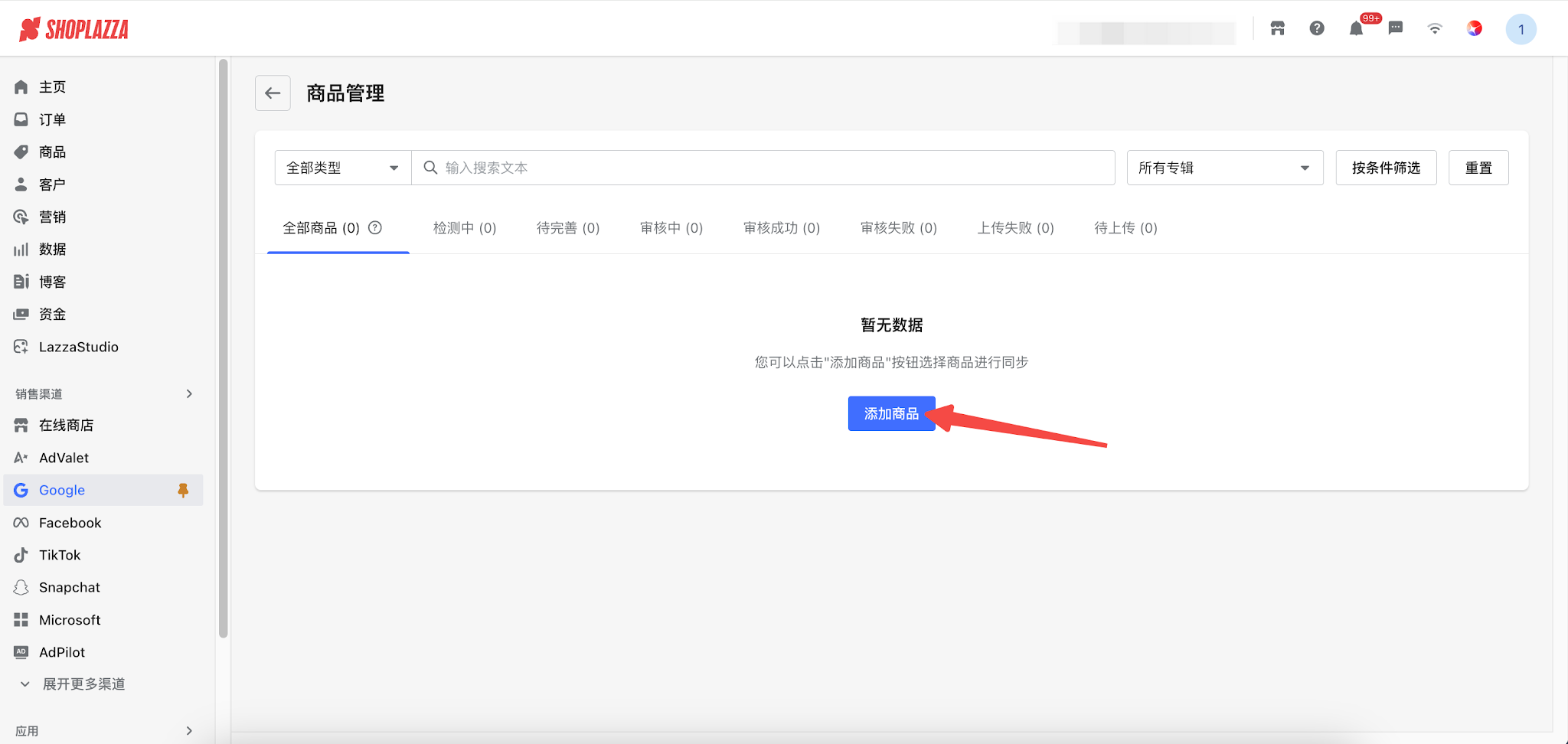This screenshot has height=744, width=1568.
Task: Switch to the 待完善 (0) tab
Action: coord(568,228)
